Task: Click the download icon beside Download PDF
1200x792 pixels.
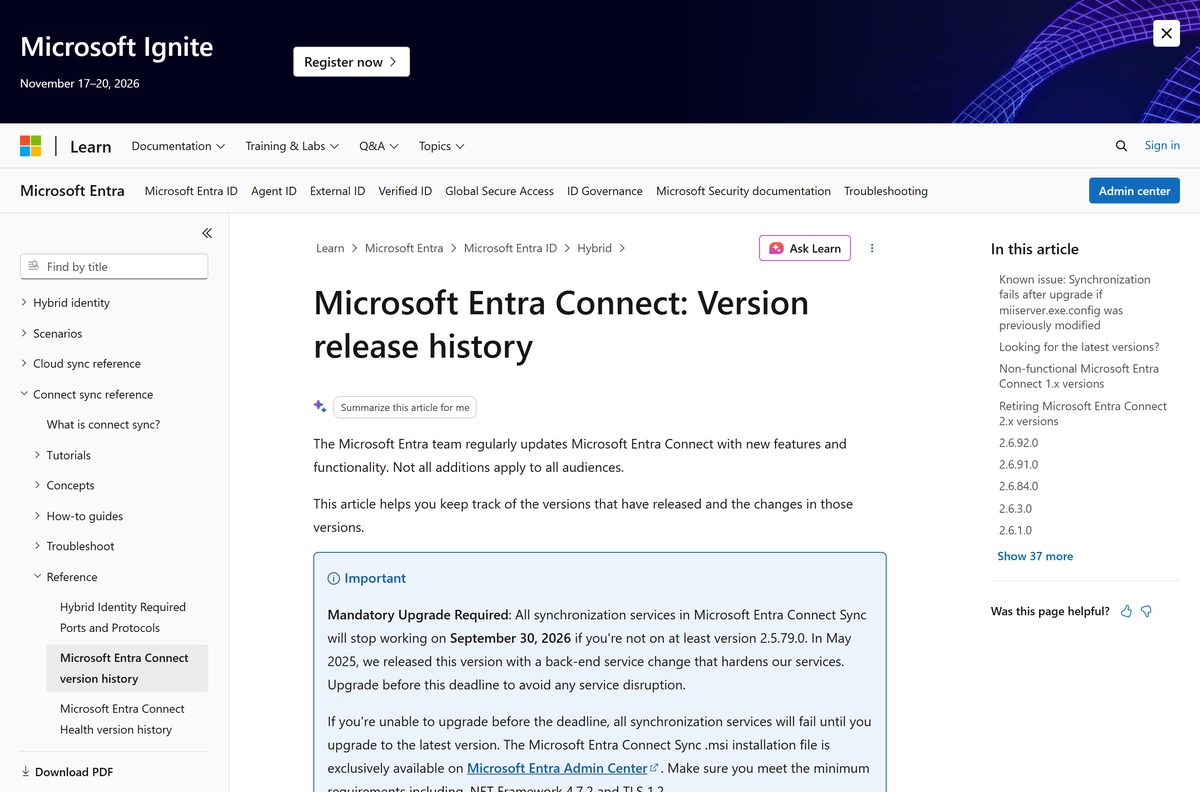Action: (25, 772)
